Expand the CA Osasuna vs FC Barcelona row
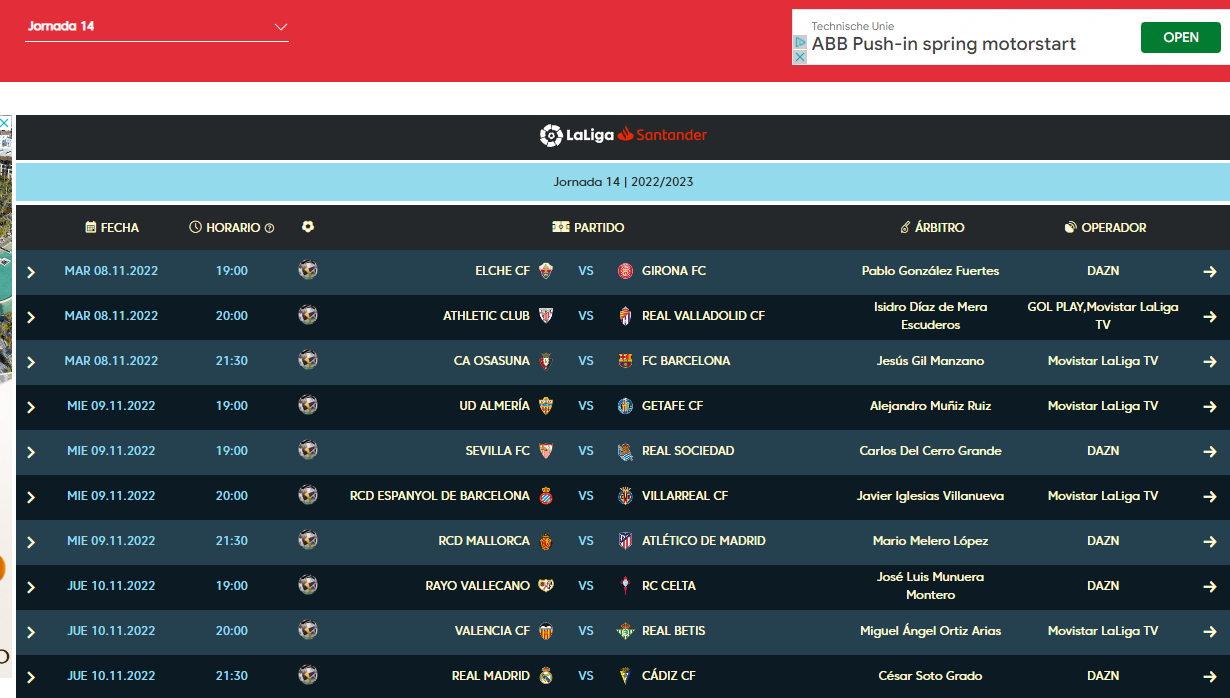Image resolution: width=1230 pixels, height=698 pixels. (31, 362)
